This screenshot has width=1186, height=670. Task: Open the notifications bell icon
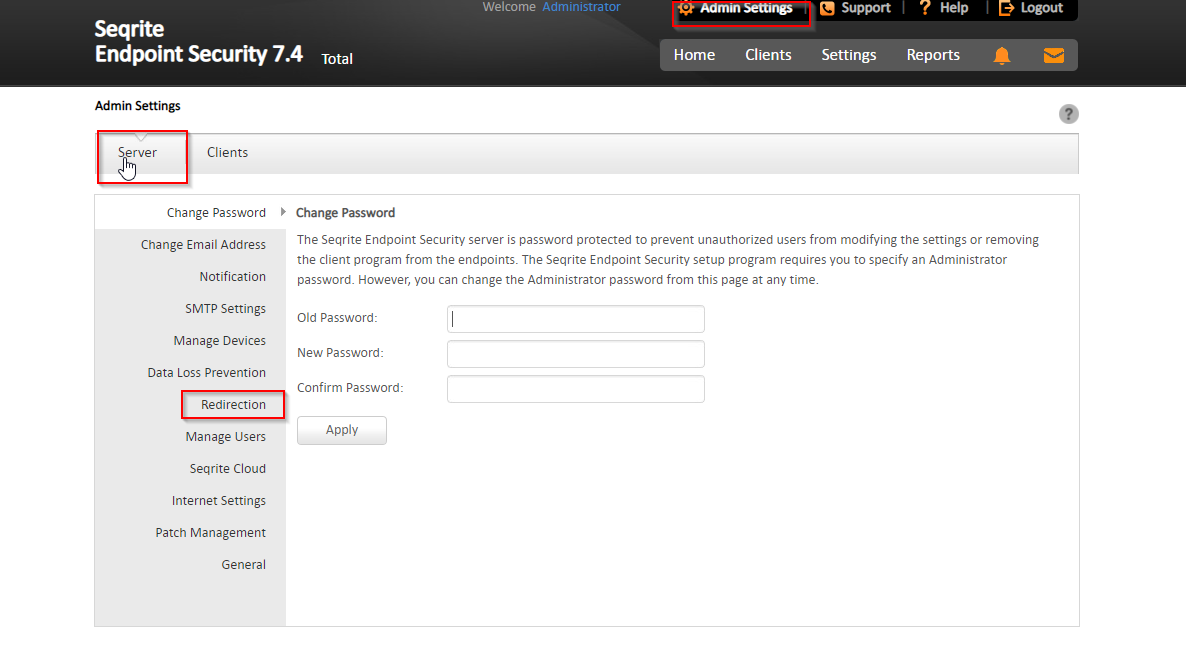click(1001, 56)
